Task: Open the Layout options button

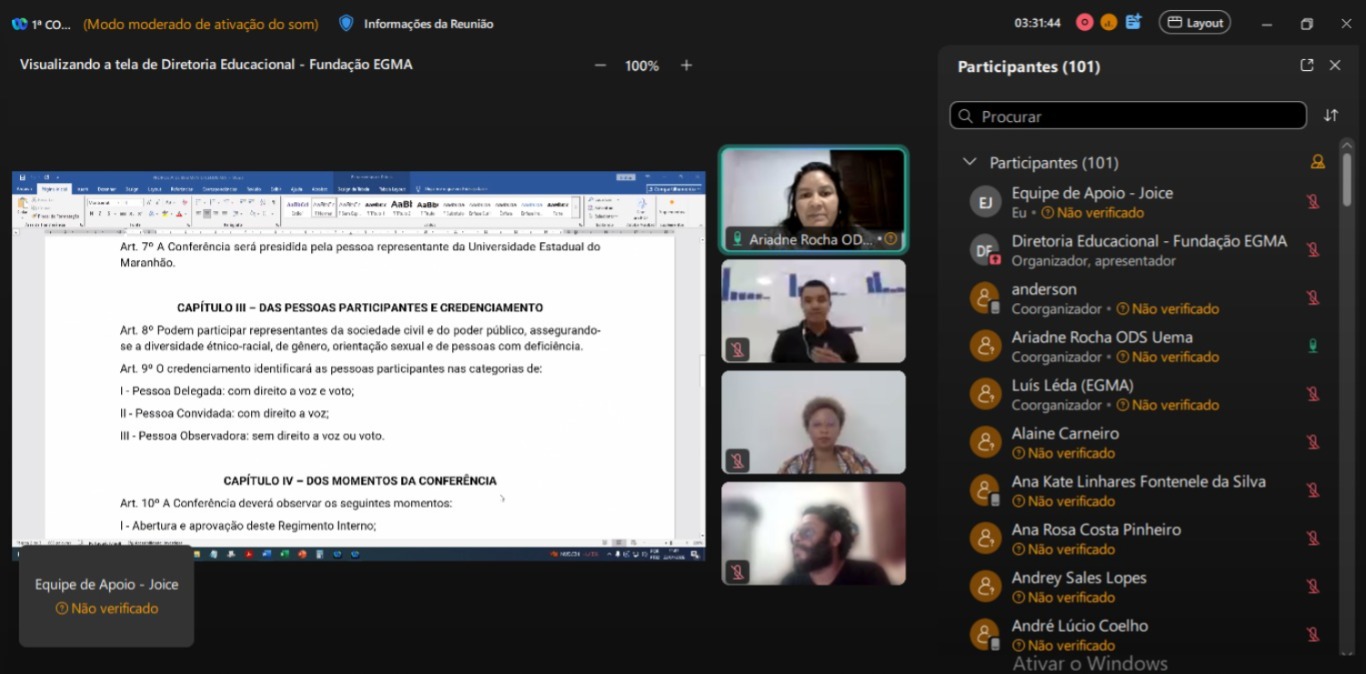Action: click(x=1194, y=23)
